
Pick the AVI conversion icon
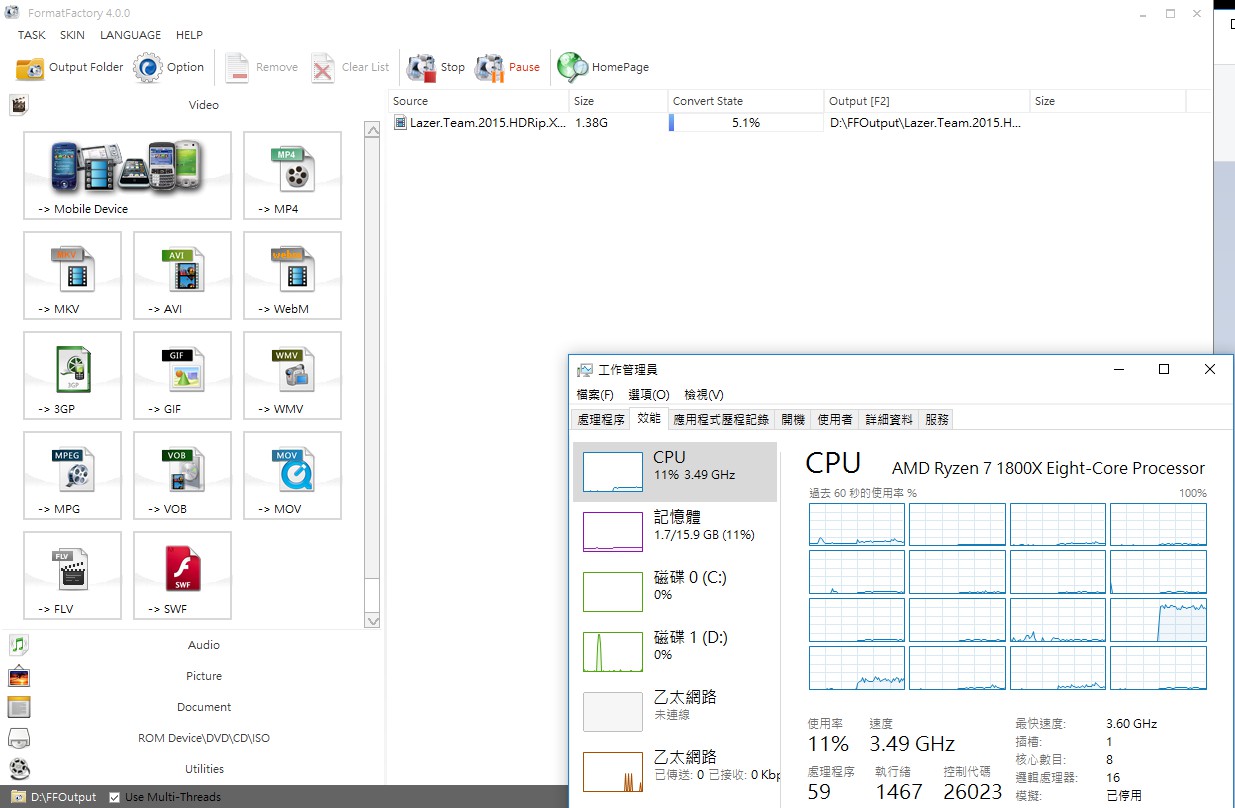[x=182, y=275]
